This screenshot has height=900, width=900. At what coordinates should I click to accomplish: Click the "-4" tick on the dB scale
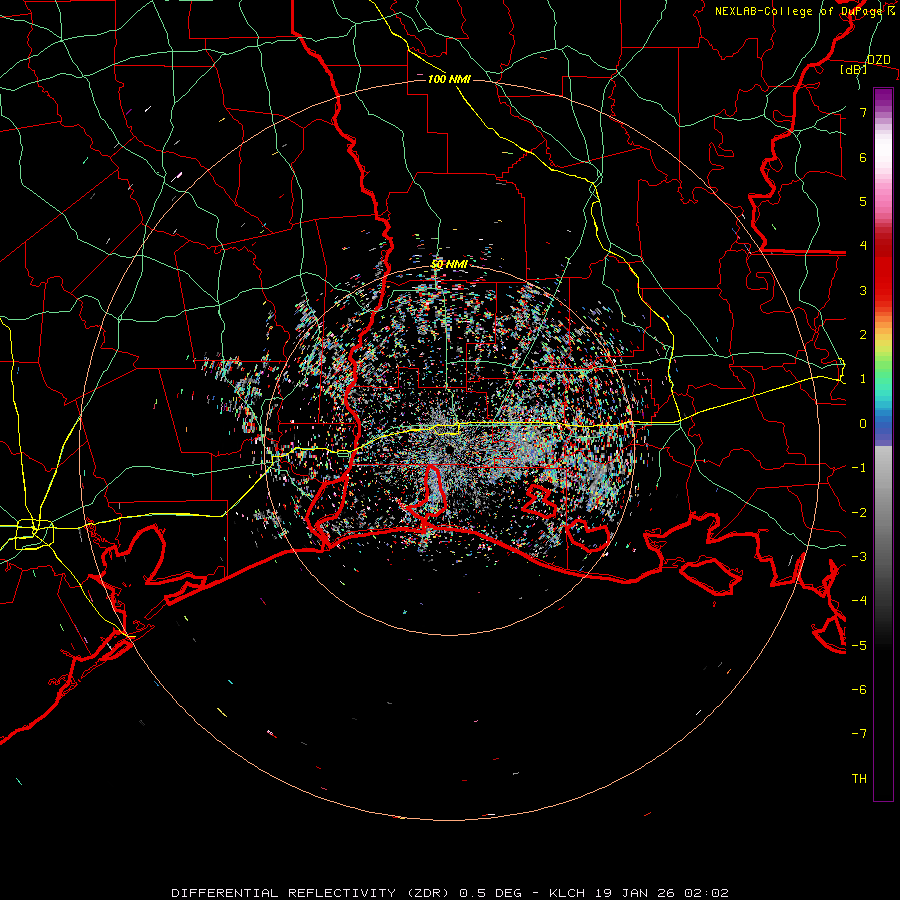[x=859, y=601]
